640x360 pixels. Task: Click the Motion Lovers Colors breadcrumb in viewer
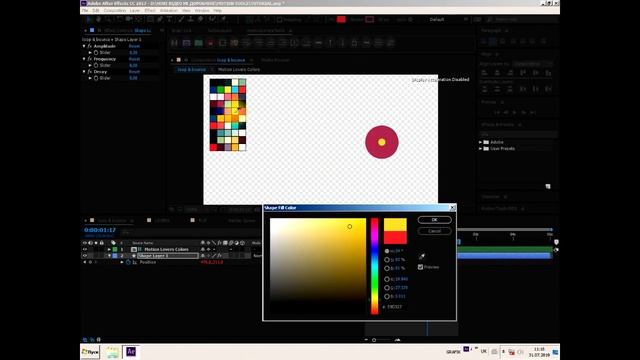(x=239, y=69)
